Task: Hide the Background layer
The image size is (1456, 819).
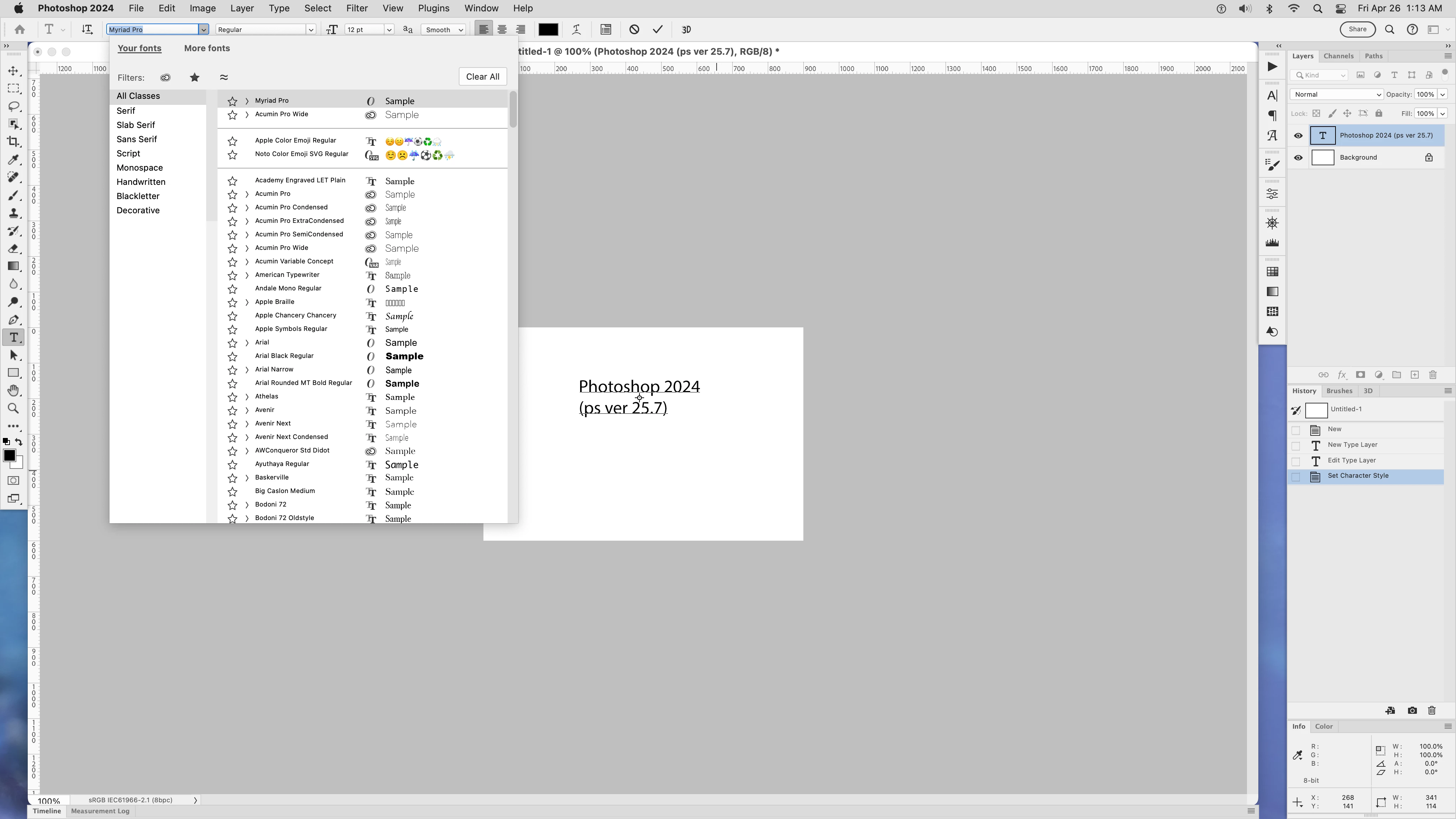Action: [x=1298, y=158]
